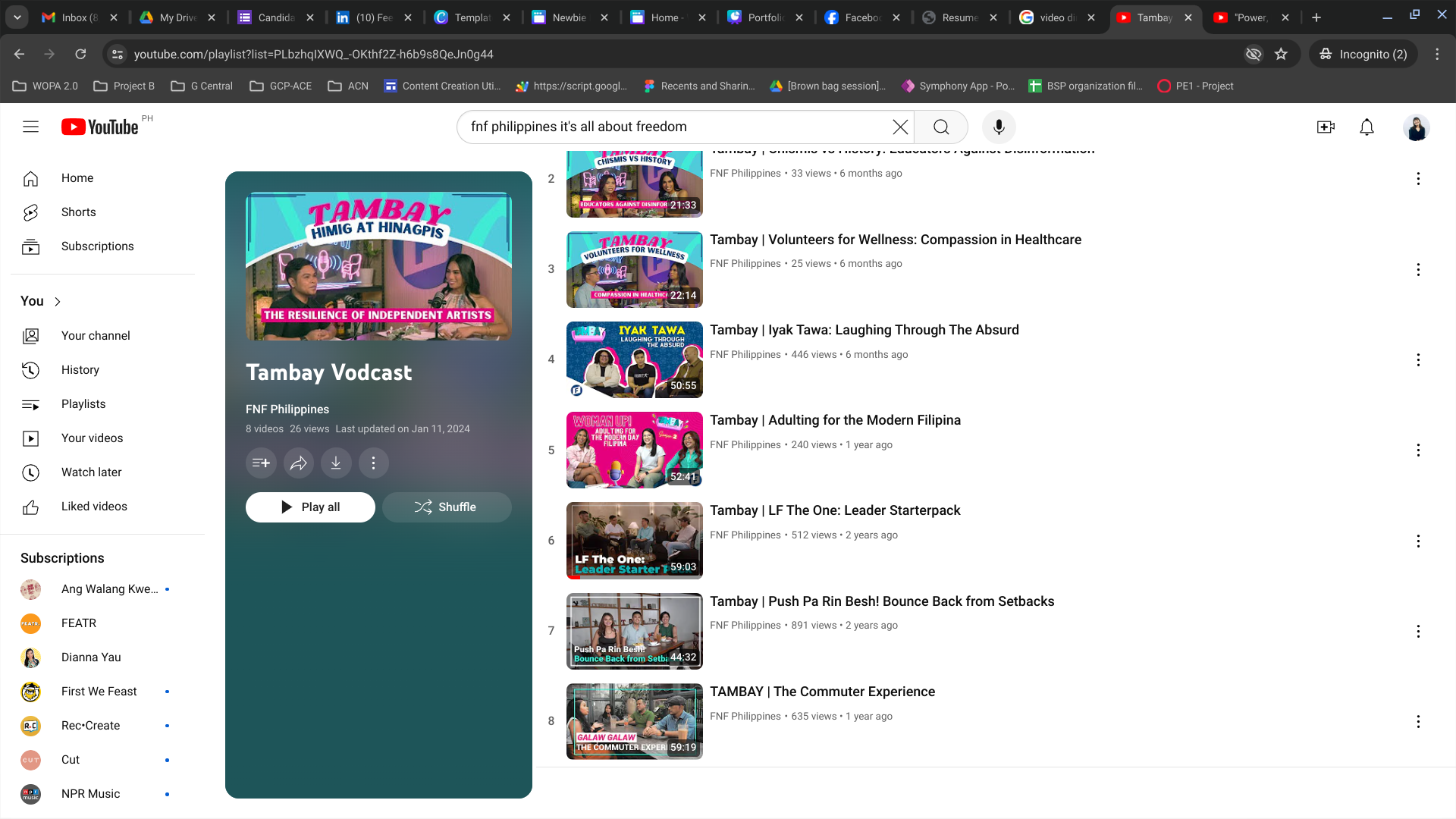The width and height of the screenshot is (1456, 819).
Task: Open the Incognito (2) profile menu
Action: click(x=1363, y=54)
